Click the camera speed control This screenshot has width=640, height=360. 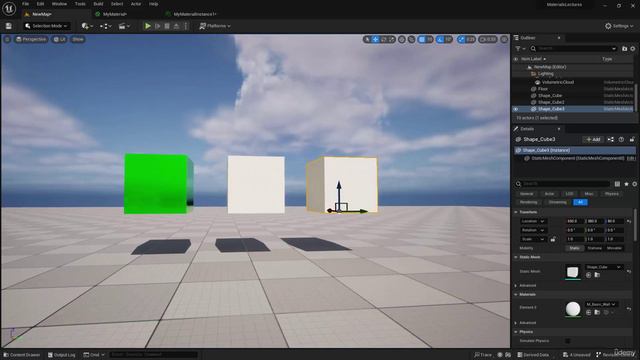pyautogui.click(x=488, y=40)
